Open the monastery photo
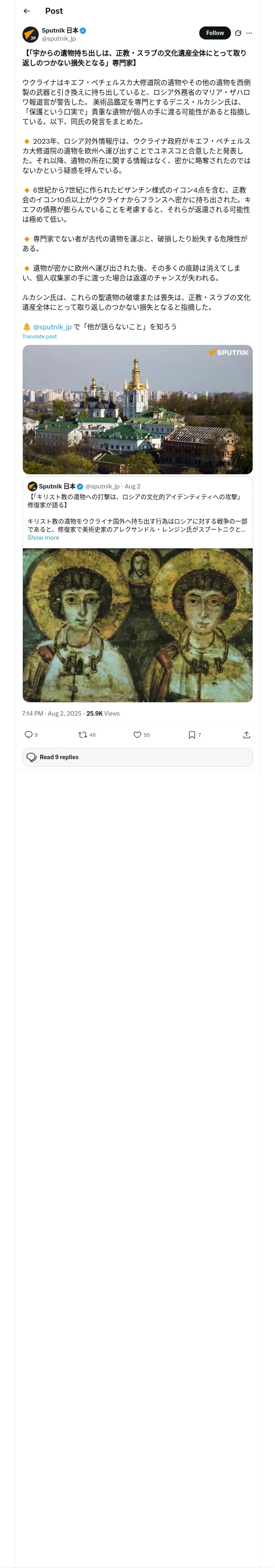The width and height of the screenshot is (275, 1568). tap(137, 409)
